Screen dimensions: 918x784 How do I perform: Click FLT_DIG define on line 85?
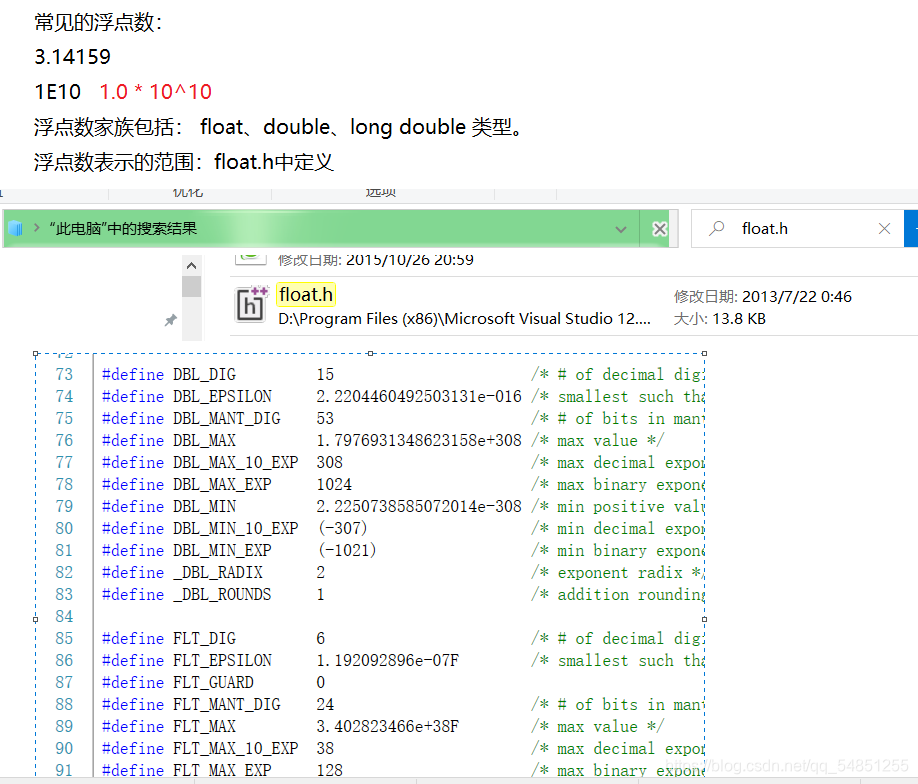click(169, 638)
